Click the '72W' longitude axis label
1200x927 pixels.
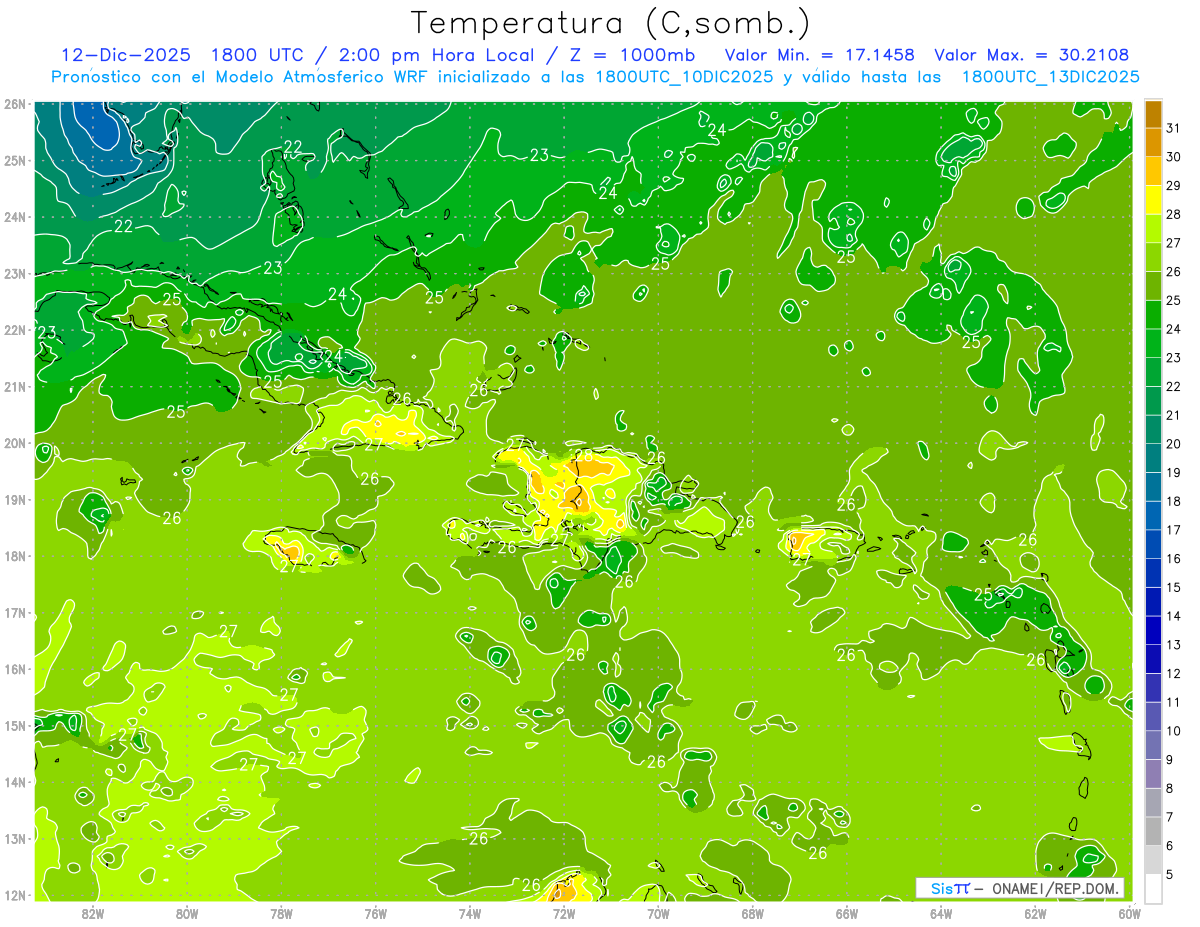pyautogui.click(x=564, y=913)
